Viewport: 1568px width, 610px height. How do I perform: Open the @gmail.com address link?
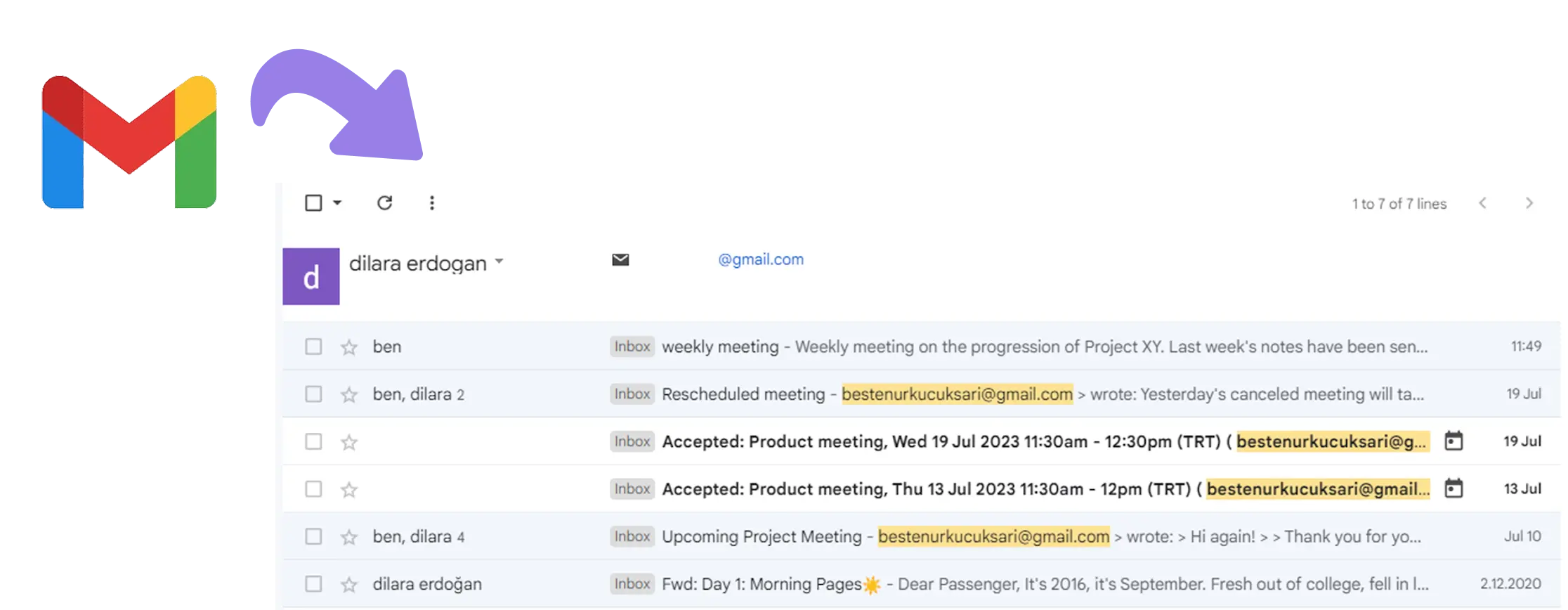tap(761, 259)
